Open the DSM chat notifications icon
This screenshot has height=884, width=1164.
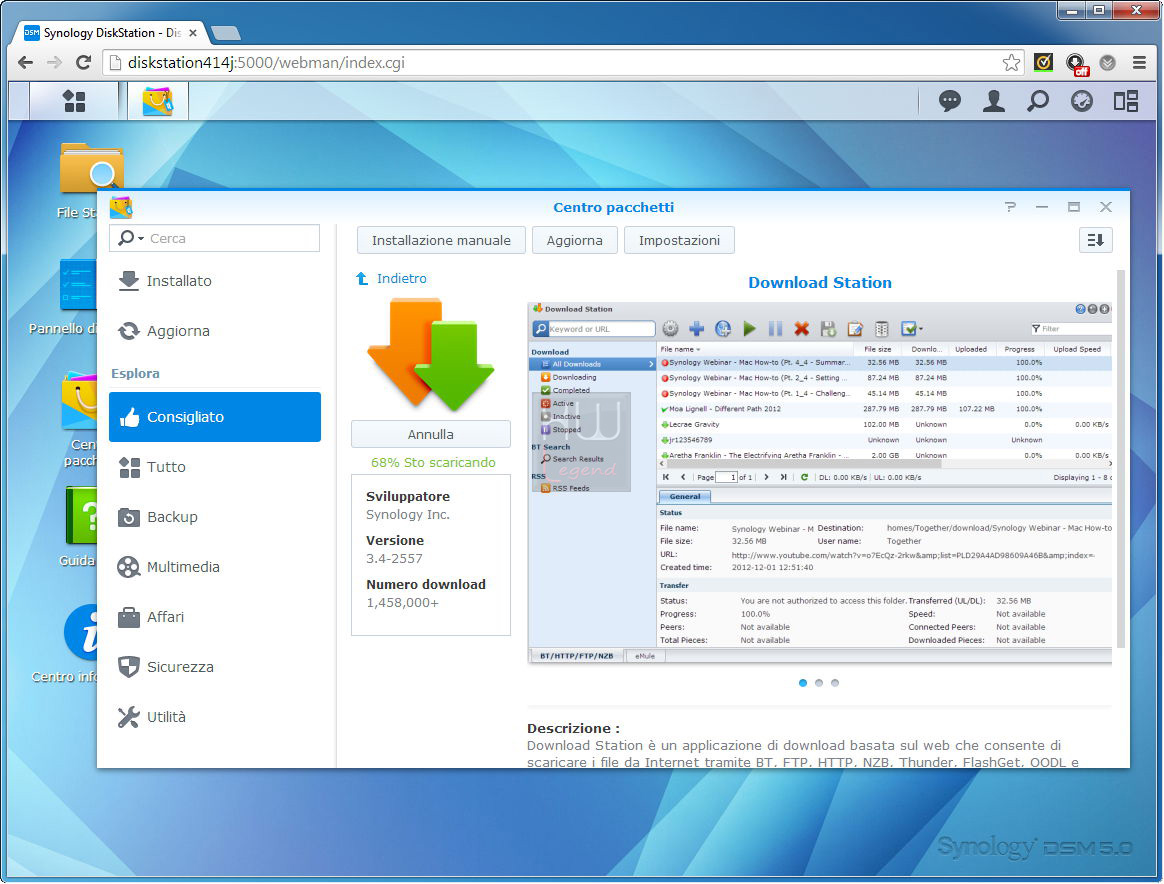click(949, 101)
